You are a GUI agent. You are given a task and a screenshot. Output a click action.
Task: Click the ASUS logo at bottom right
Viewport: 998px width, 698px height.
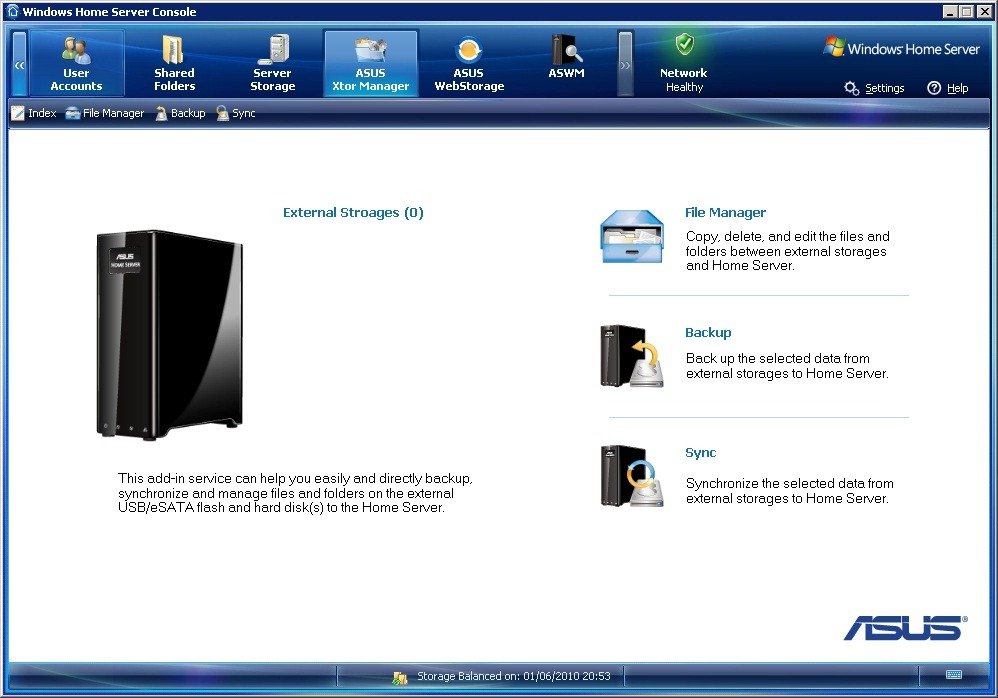click(x=905, y=627)
